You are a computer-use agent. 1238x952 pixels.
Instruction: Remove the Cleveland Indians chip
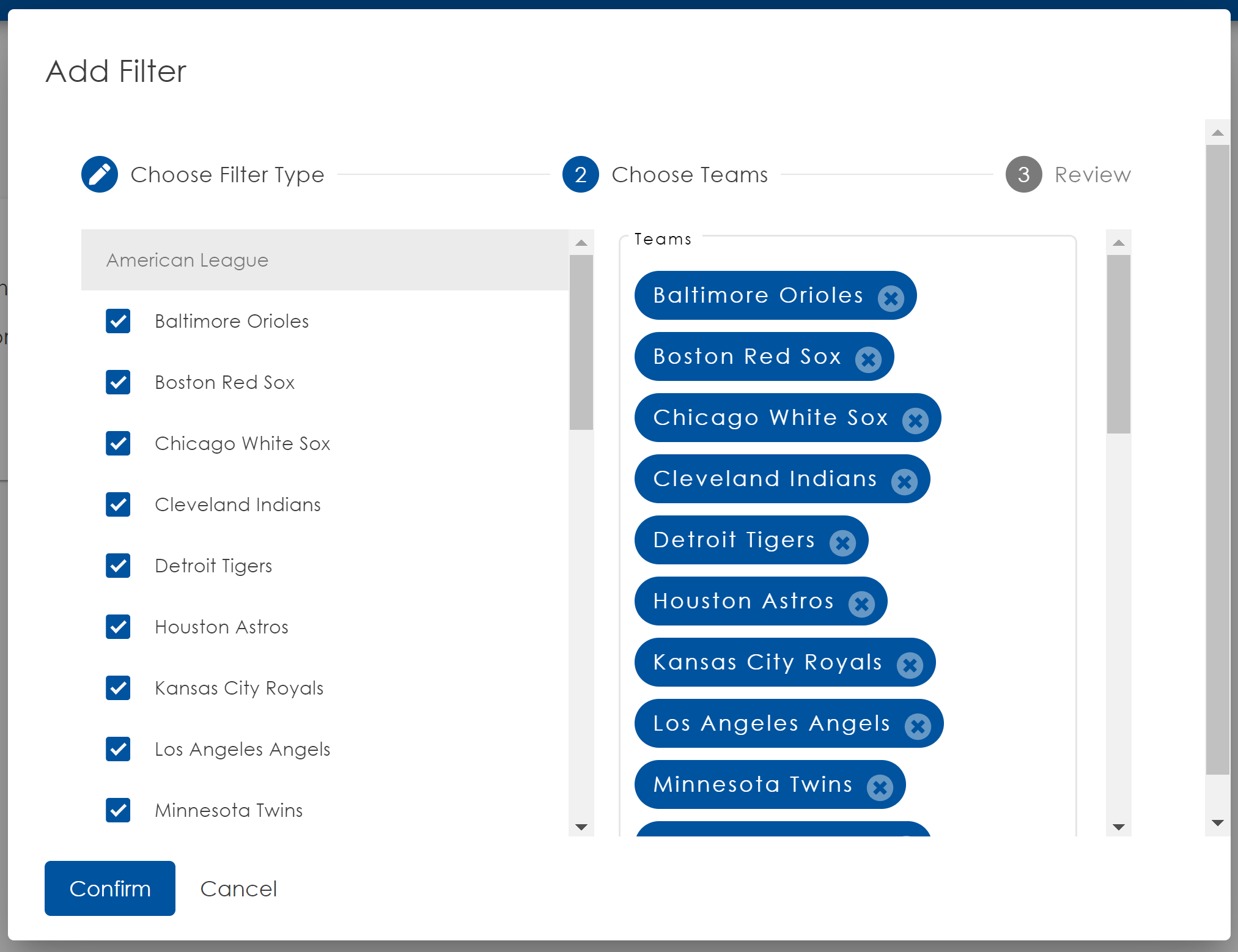click(x=904, y=482)
